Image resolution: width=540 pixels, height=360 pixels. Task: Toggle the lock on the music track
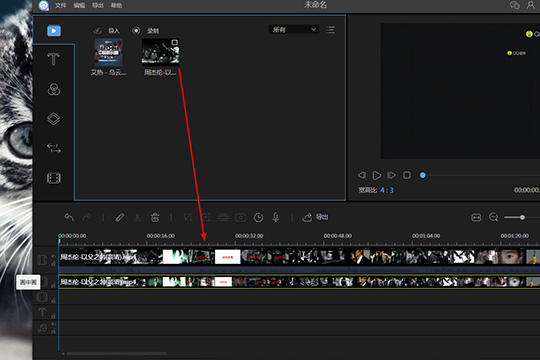pyautogui.click(x=53, y=332)
